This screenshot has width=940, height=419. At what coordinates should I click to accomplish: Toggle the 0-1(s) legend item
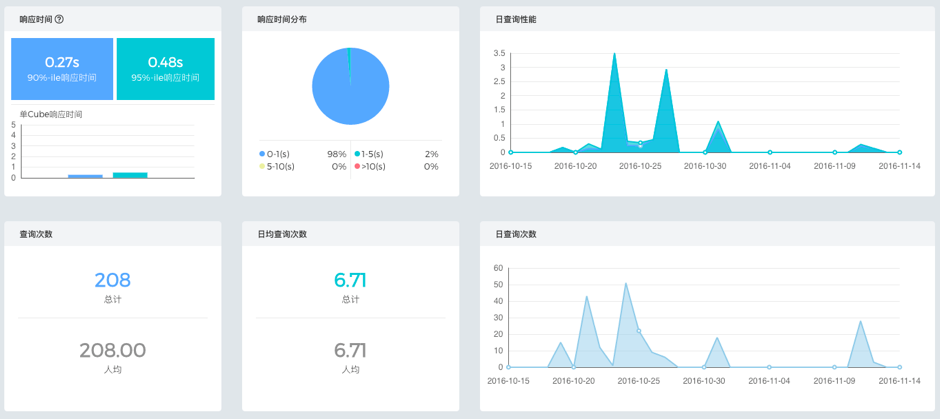[x=280, y=154]
